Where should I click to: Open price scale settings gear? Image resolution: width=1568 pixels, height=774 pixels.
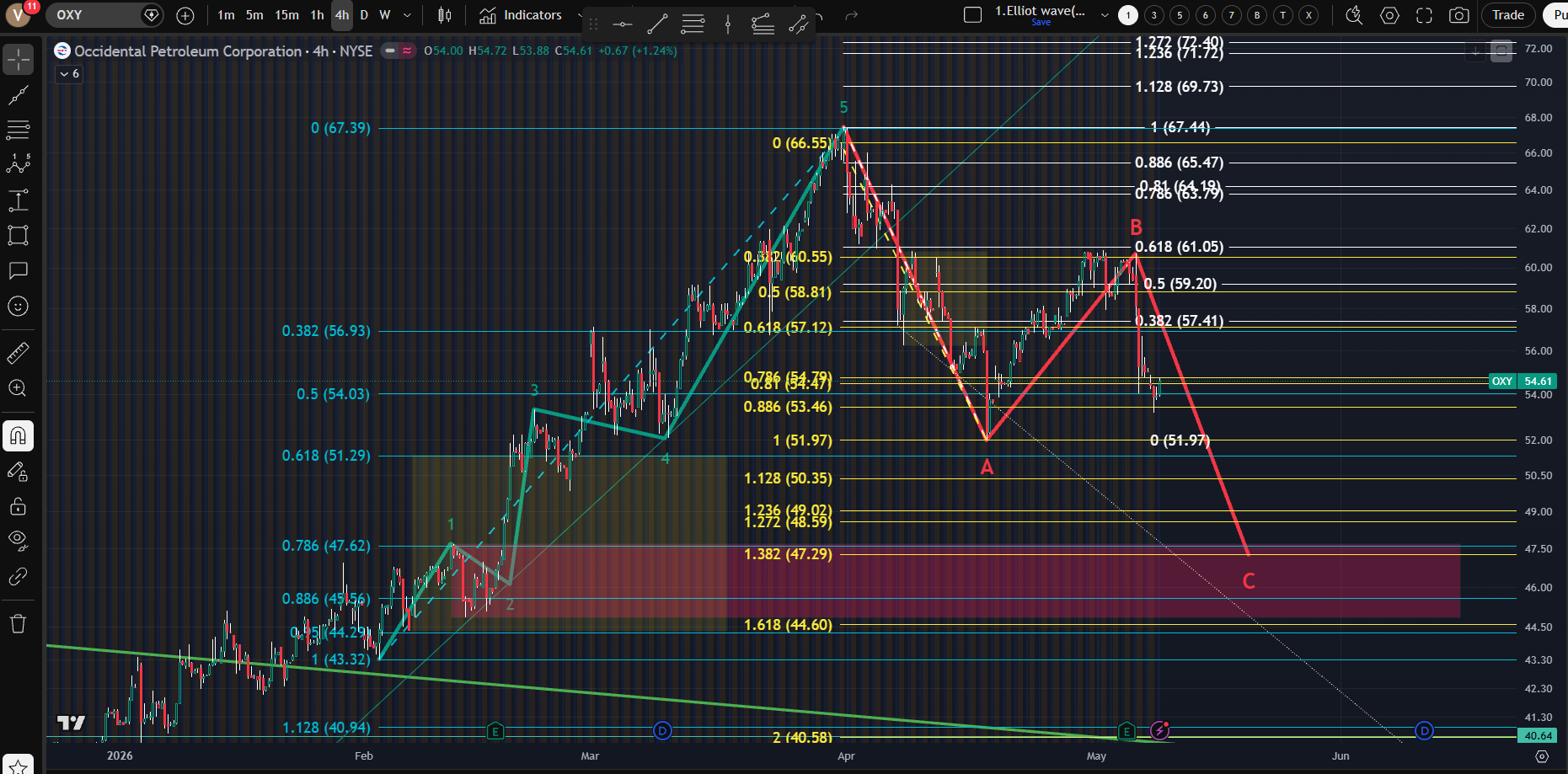[x=1542, y=756]
